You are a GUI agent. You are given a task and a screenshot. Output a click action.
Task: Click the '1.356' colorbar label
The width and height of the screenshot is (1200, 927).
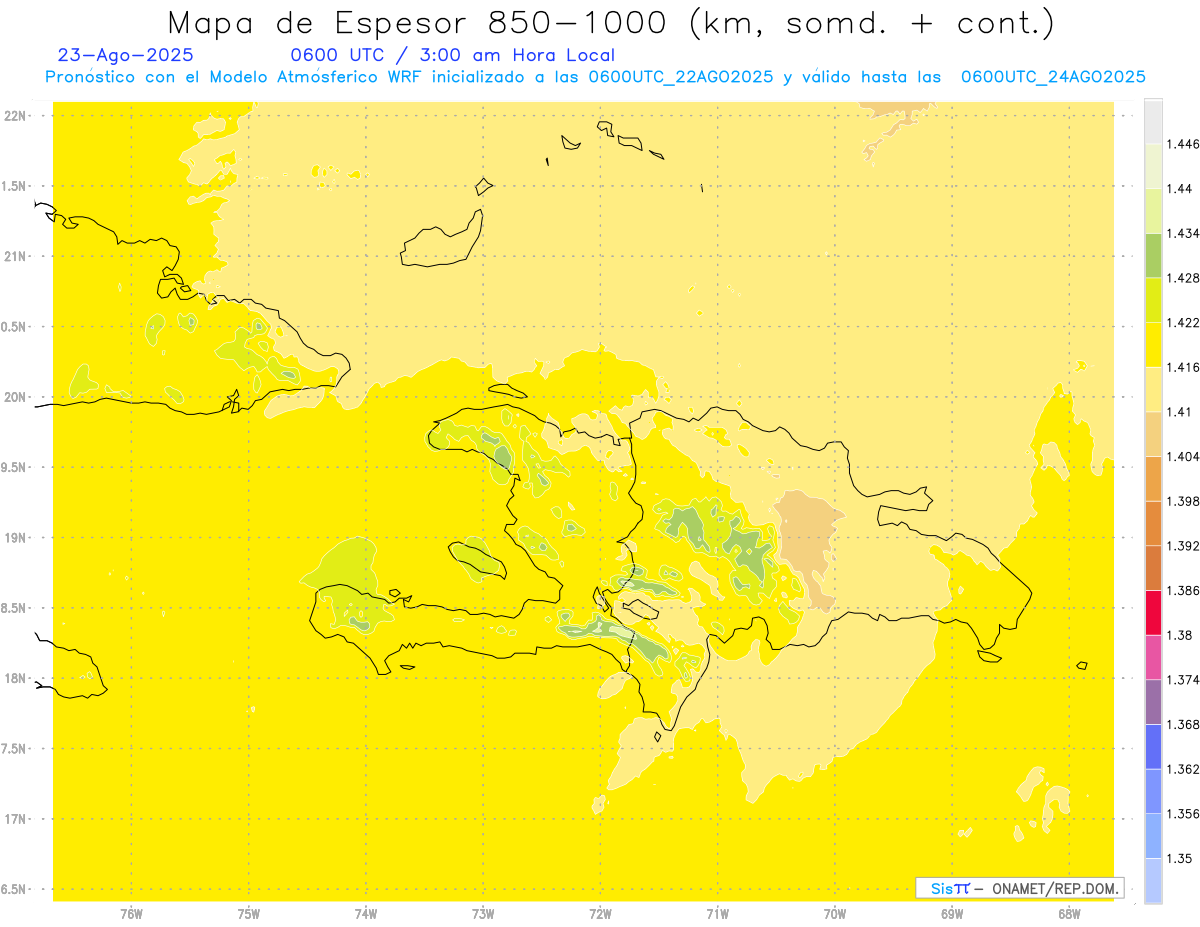[1183, 814]
